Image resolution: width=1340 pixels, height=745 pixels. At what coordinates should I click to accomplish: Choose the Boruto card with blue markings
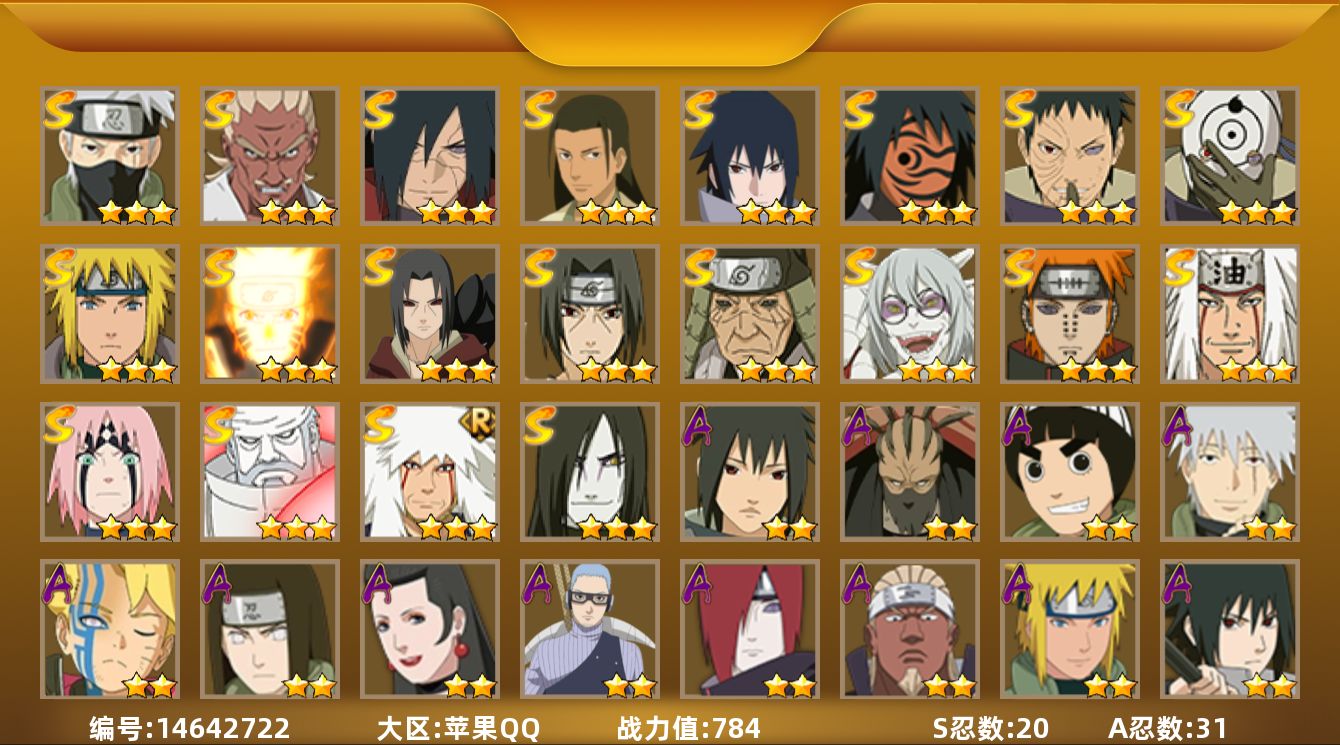click(110, 629)
